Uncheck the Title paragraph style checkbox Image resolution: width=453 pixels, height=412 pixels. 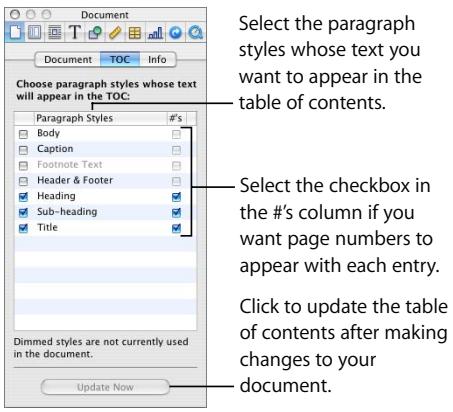(23, 228)
